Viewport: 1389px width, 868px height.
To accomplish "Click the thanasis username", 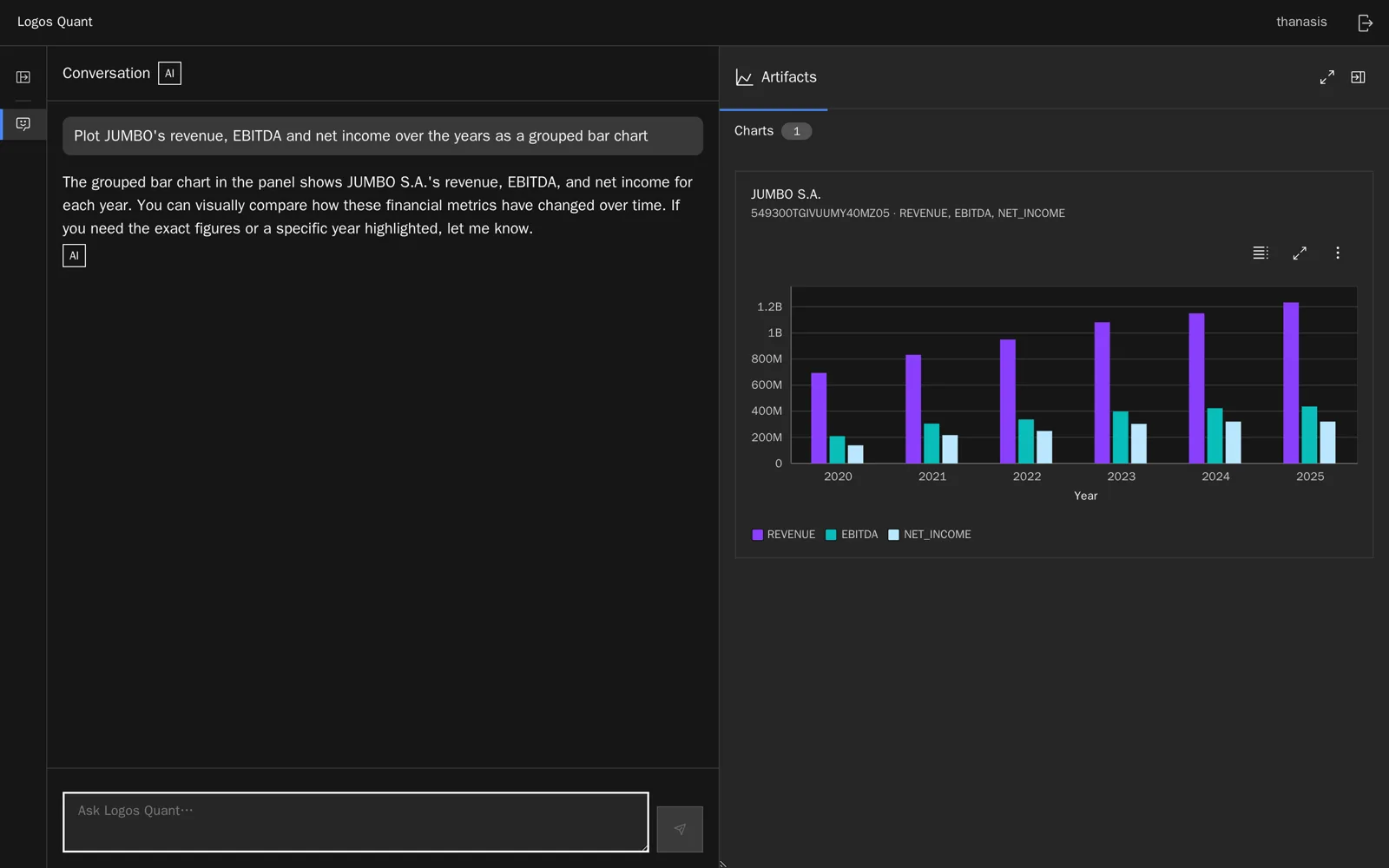I will tap(1301, 23).
